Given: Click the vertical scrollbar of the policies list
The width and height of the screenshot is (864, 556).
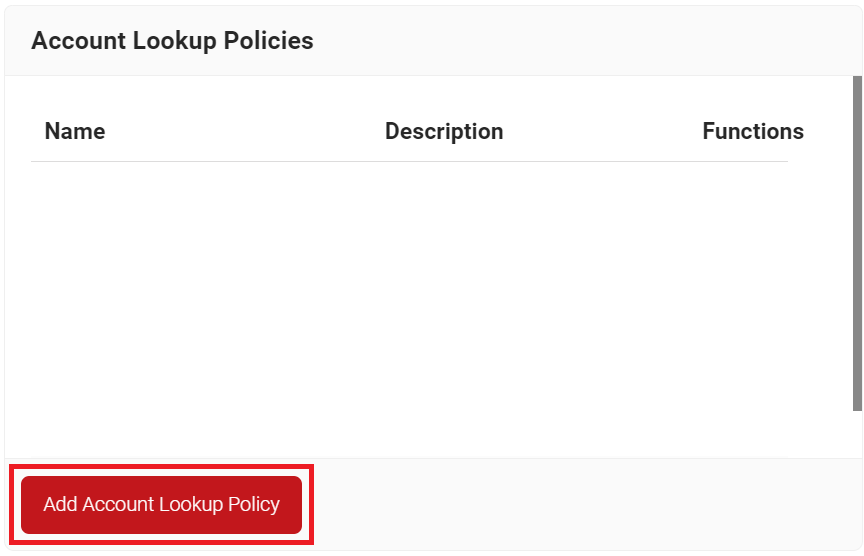Looking at the screenshot, I should pyautogui.click(x=857, y=243).
